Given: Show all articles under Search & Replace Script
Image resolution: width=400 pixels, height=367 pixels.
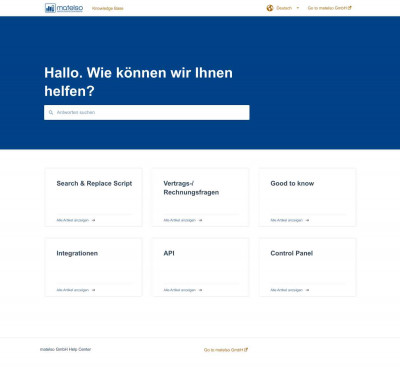Looking at the screenshot, I should 76,220.
